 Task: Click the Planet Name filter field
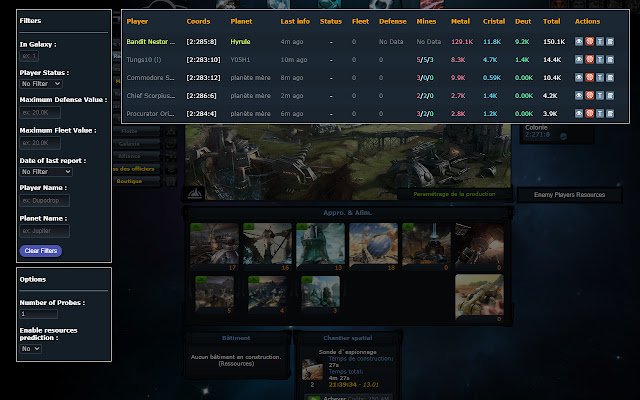44,231
